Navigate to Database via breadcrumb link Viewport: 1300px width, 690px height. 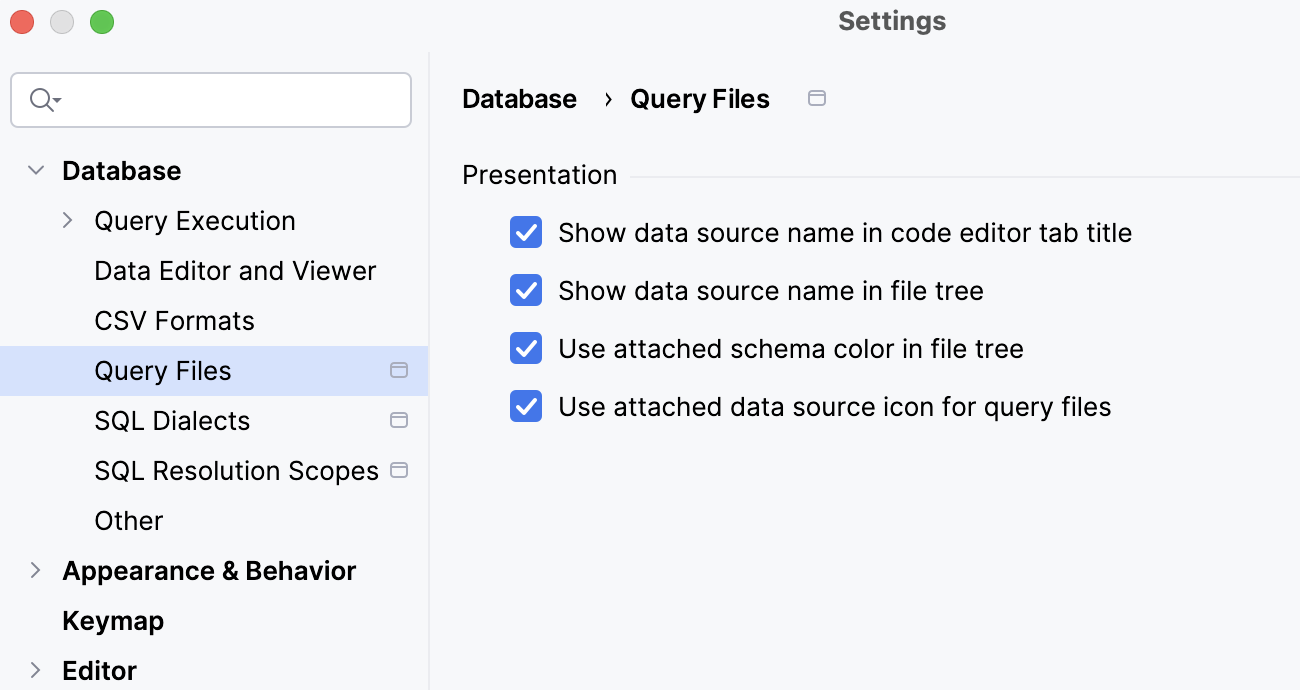click(519, 98)
